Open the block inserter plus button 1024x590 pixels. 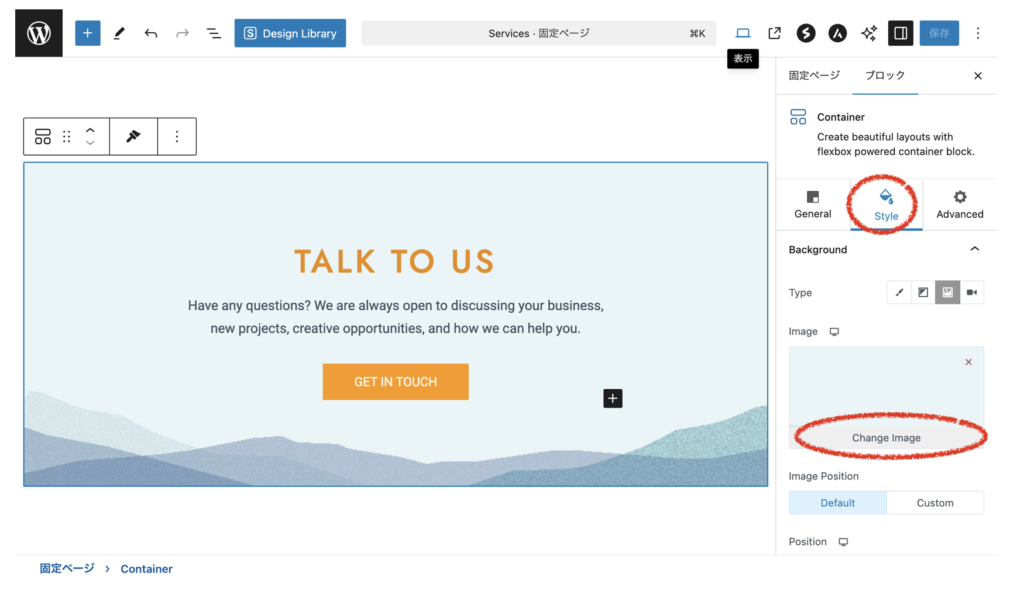(x=88, y=33)
